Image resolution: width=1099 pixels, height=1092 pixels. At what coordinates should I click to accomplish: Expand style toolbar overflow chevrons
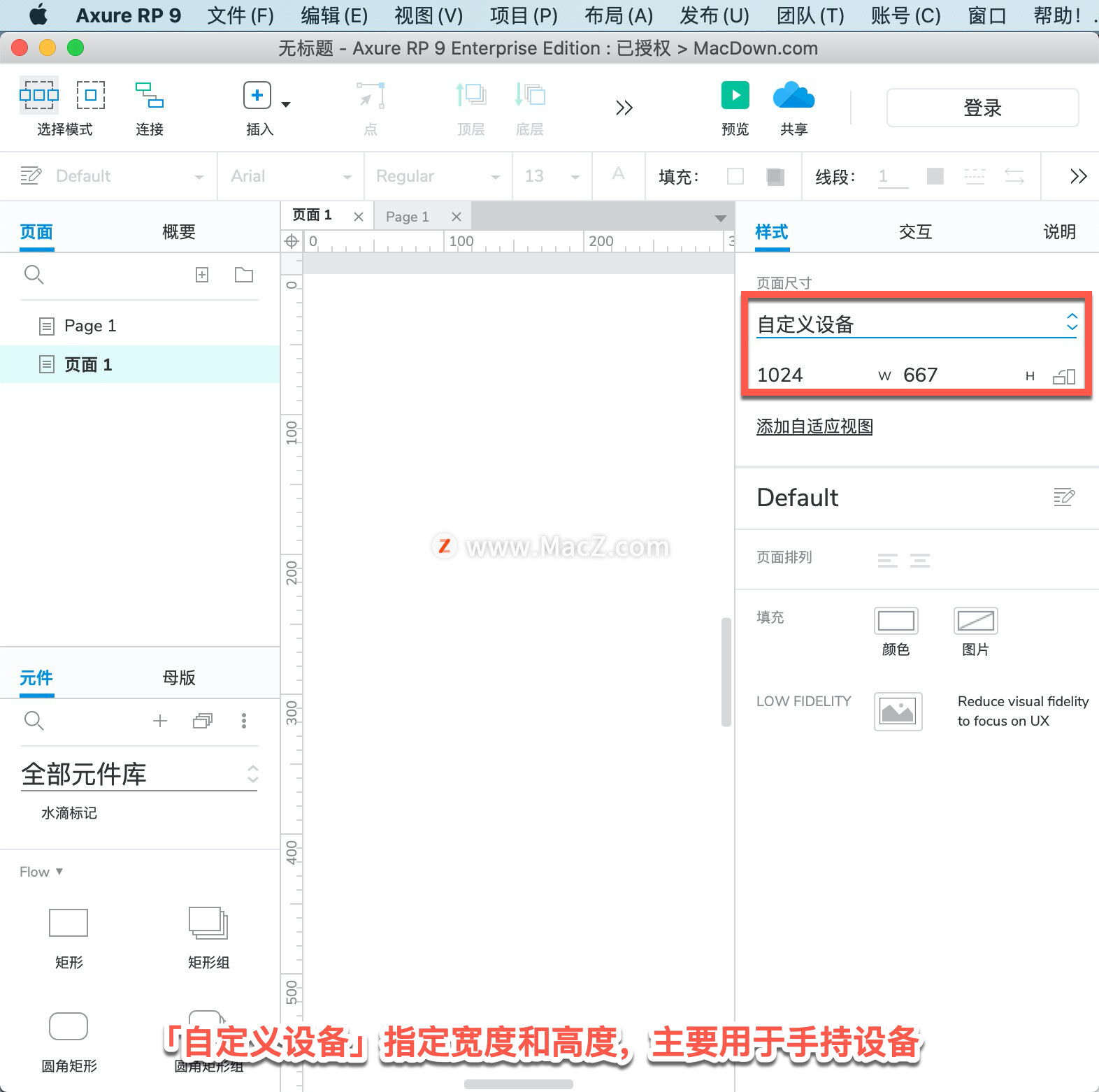coord(1079,176)
